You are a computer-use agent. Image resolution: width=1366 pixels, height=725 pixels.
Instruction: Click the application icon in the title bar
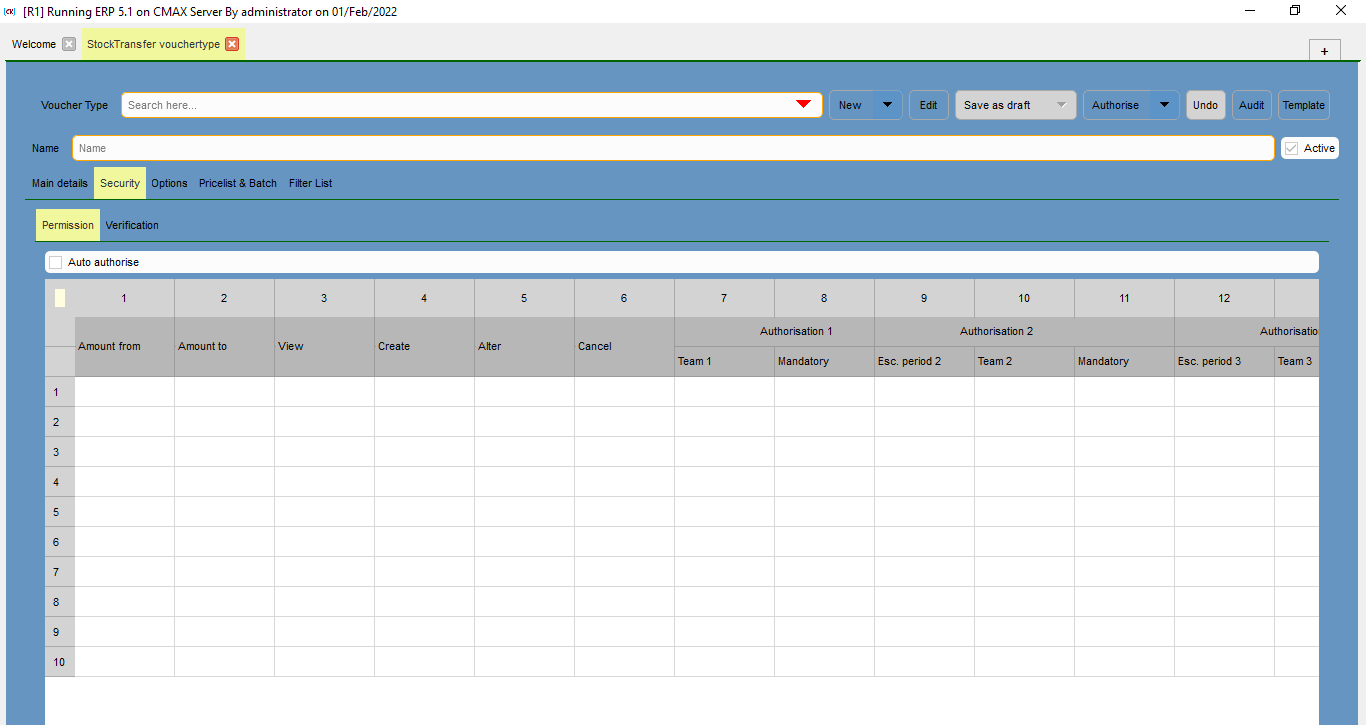[x=10, y=11]
